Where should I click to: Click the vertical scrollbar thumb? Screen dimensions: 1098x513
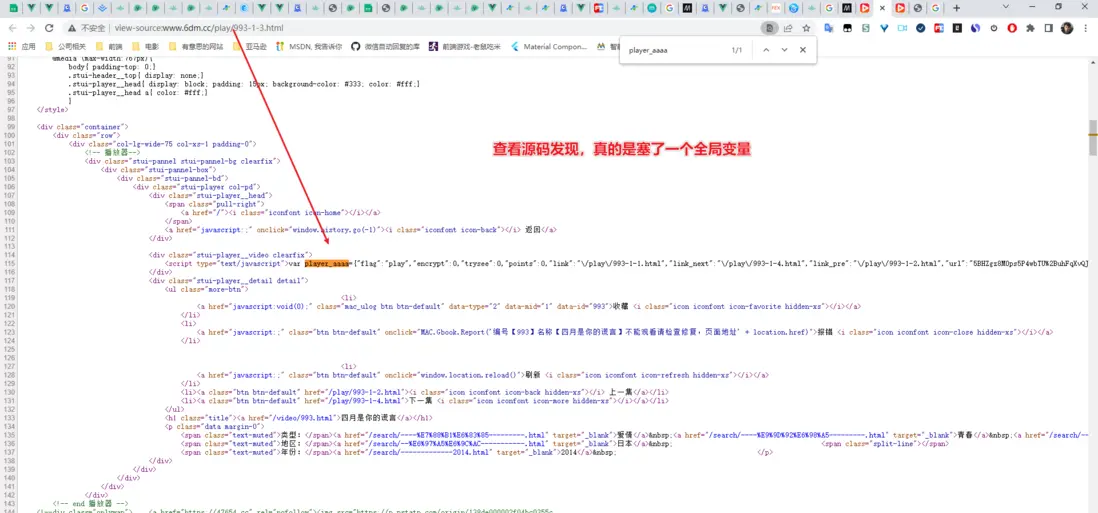pos(1093,137)
